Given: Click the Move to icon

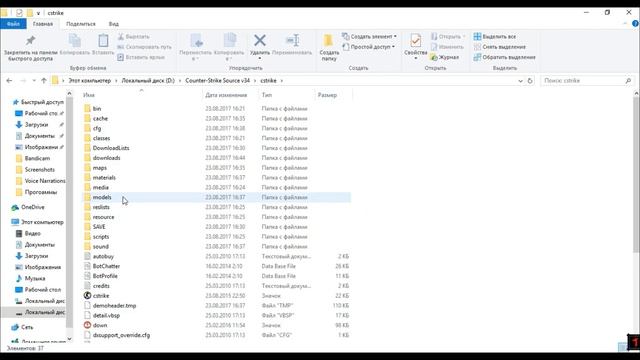Looking at the screenshot, I should point(196,41).
